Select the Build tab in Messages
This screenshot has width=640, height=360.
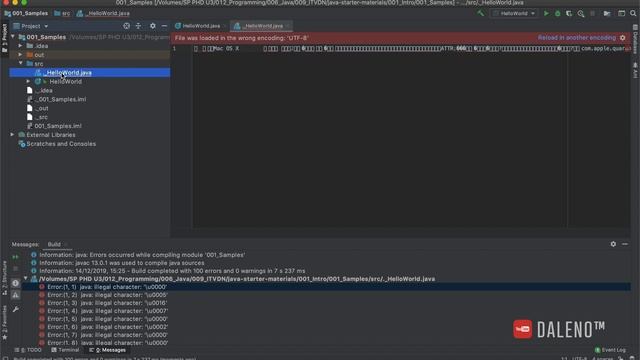(54, 244)
